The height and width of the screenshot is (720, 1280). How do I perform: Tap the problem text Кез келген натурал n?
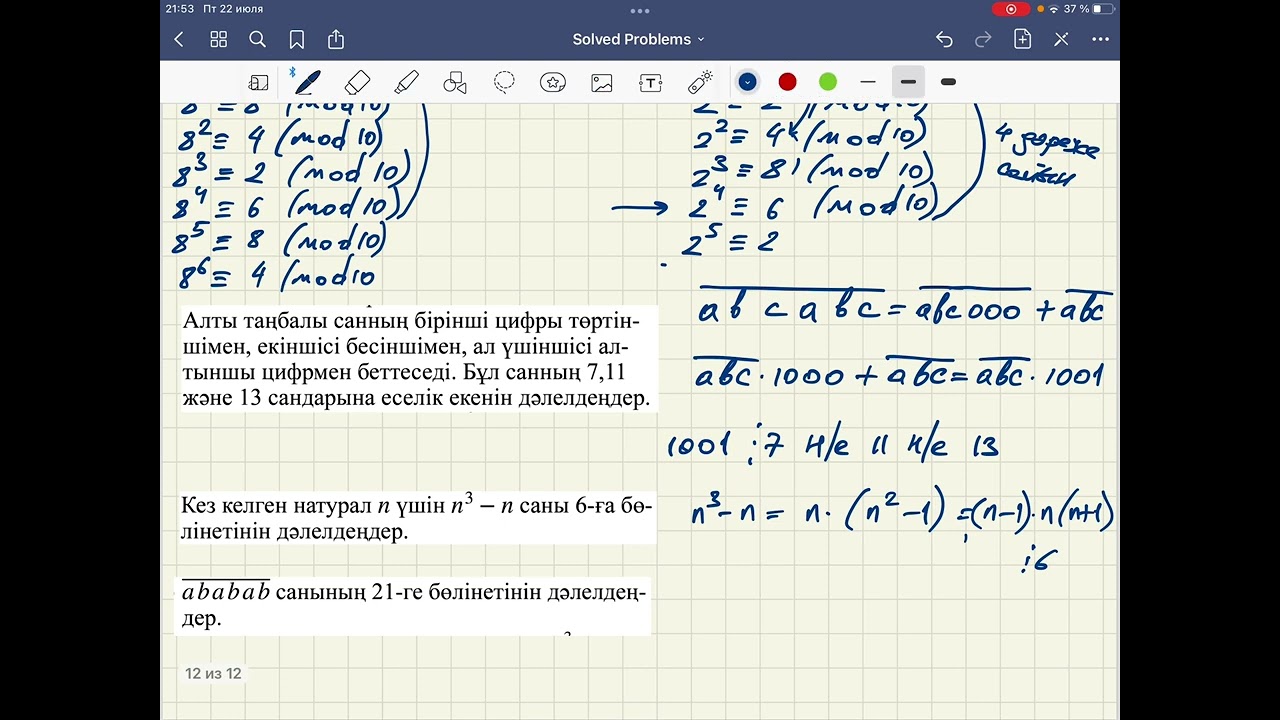(417, 518)
